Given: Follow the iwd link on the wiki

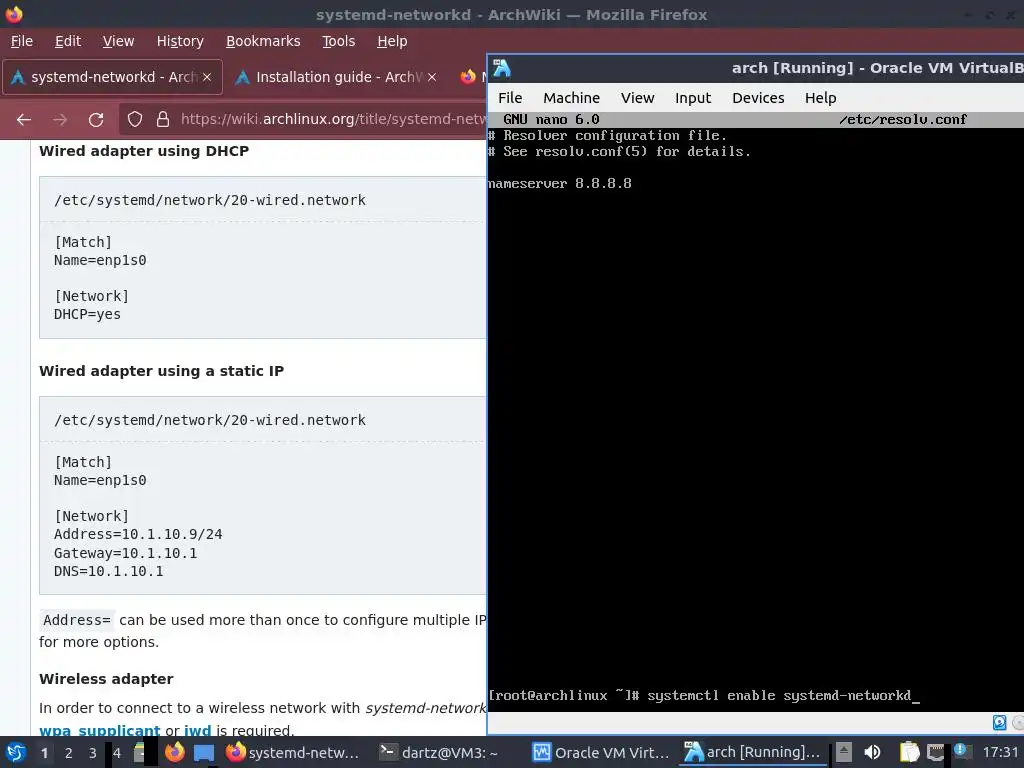Looking at the screenshot, I should point(197,730).
